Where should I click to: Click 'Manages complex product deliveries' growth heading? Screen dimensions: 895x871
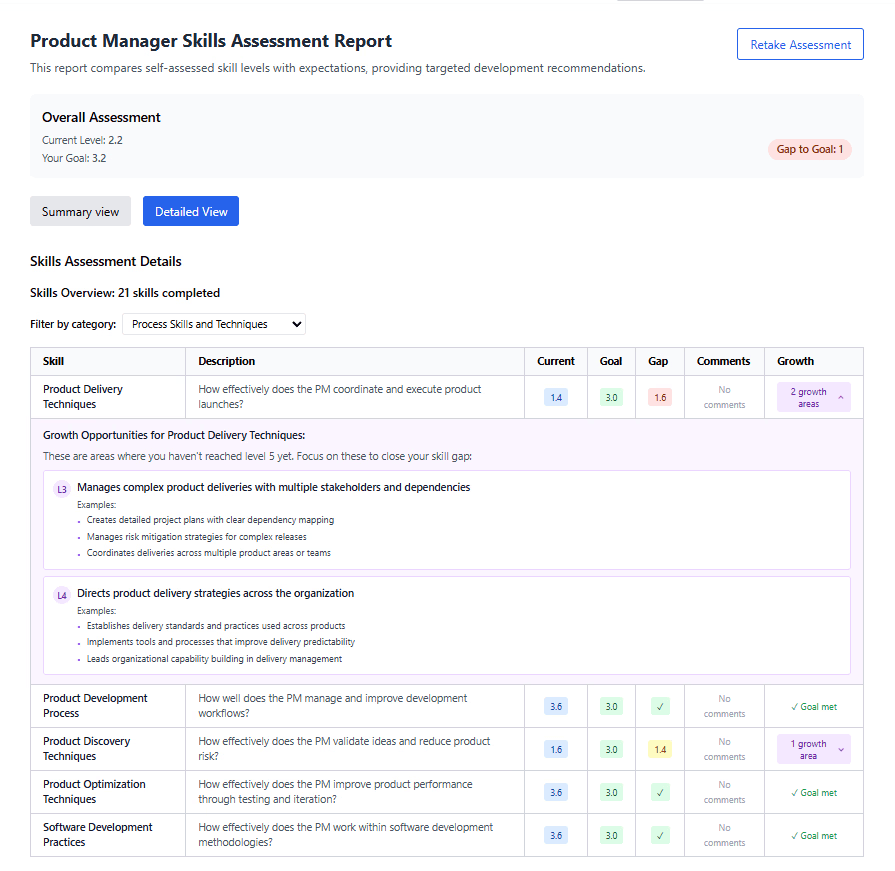(273, 487)
